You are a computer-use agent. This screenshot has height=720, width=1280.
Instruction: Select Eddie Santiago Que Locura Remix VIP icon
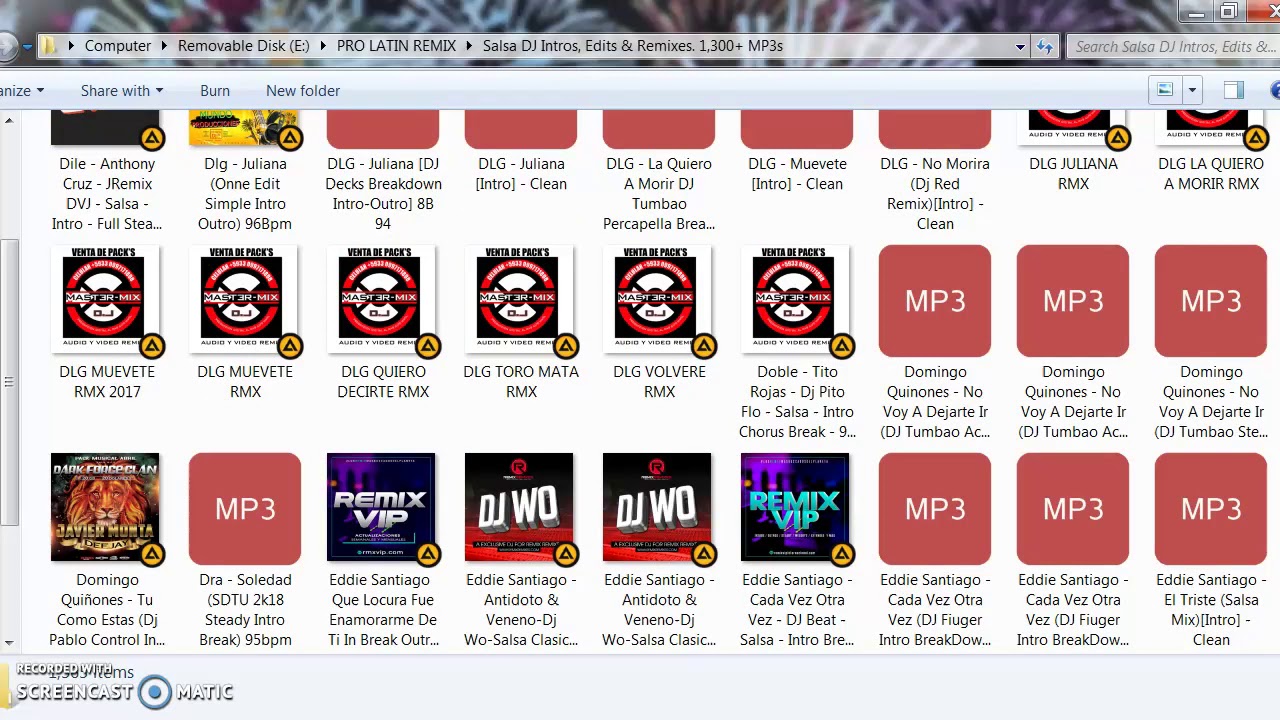(383, 509)
